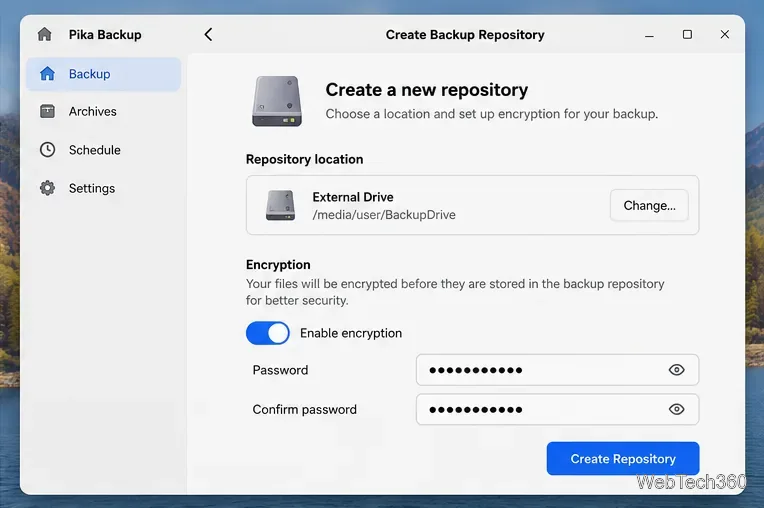Open the Schedule section
Image resolution: width=764 pixels, height=508 pixels.
click(x=103, y=150)
